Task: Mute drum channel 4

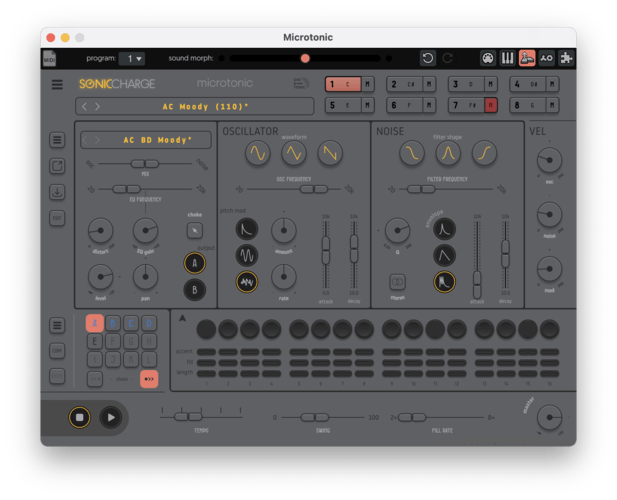Action: click(x=552, y=84)
